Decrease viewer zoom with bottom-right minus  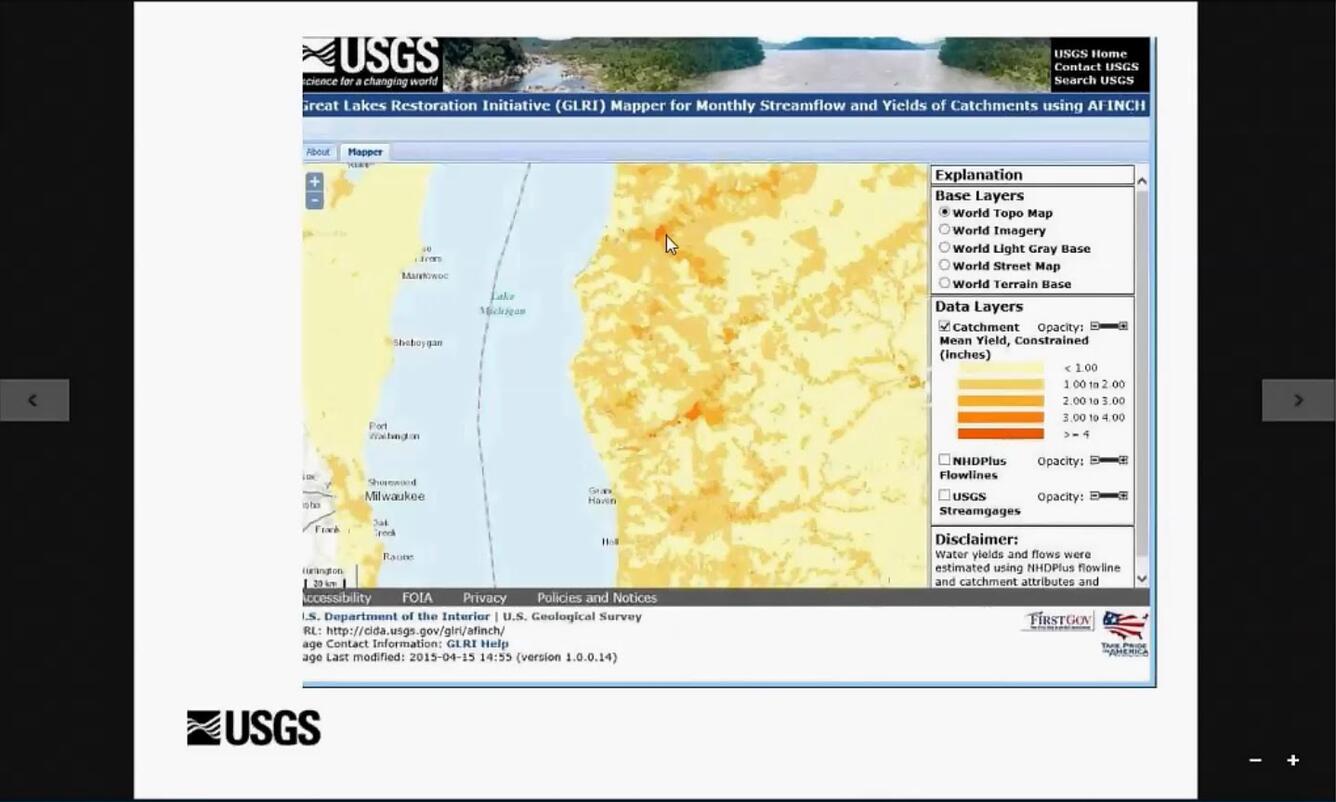point(1255,760)
